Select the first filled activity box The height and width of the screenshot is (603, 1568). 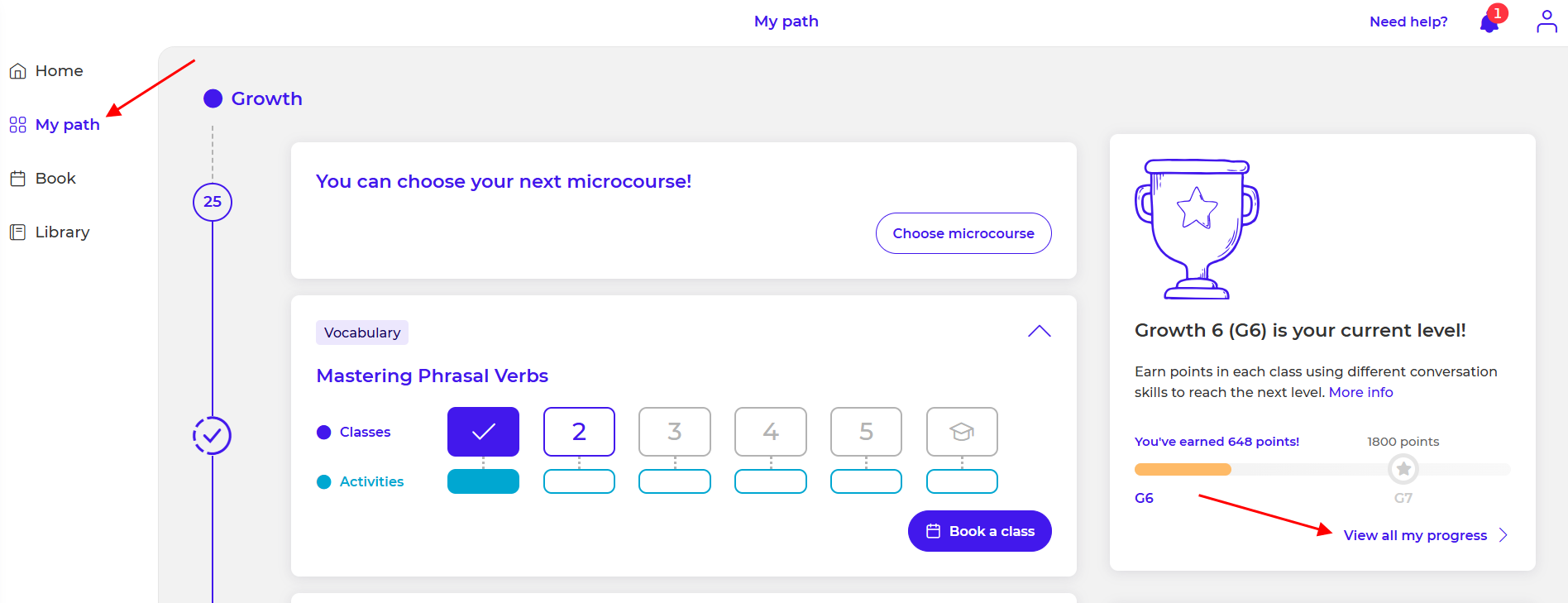click(x=483, y=481)
